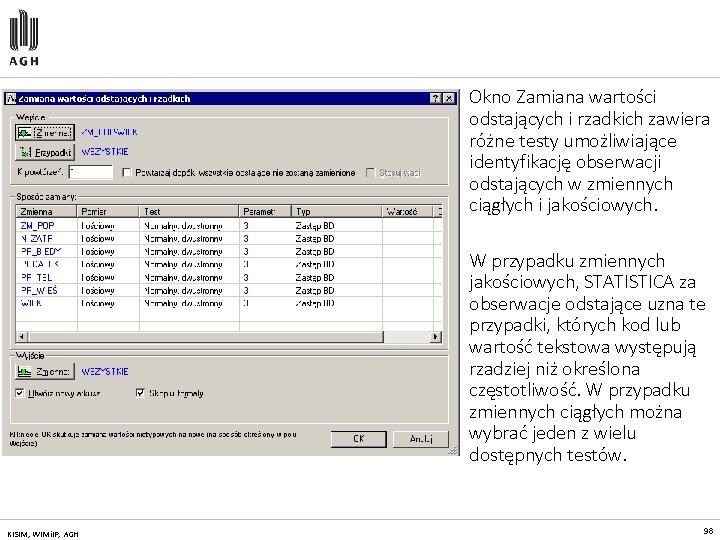720x540 pixels.
Task: Click the Zmienne button in Wejście section
Action: (x=45, y=133)
